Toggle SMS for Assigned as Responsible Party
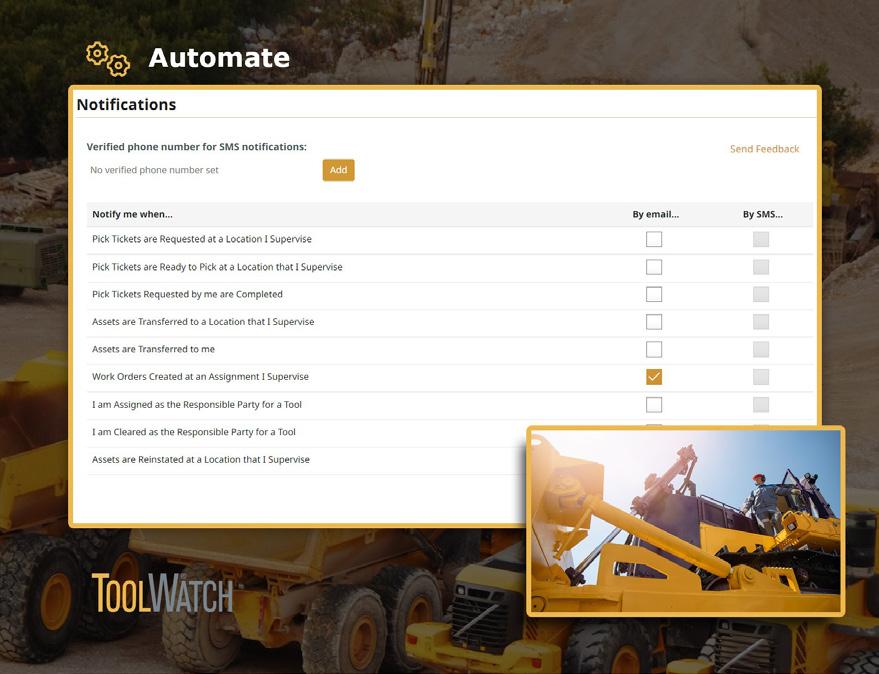 761,404
